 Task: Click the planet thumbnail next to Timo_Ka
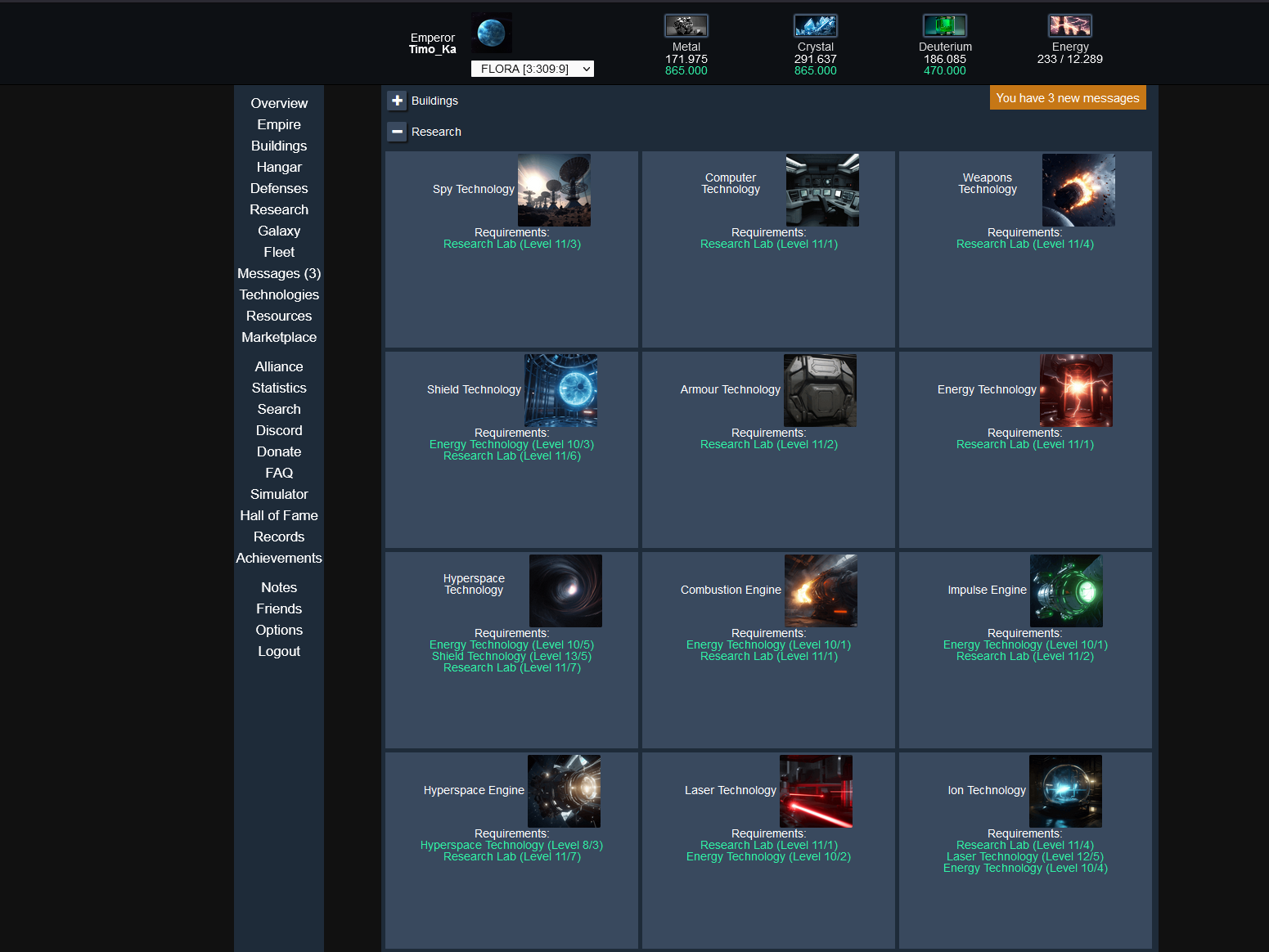pyautogui.click(x=492, y=34)
